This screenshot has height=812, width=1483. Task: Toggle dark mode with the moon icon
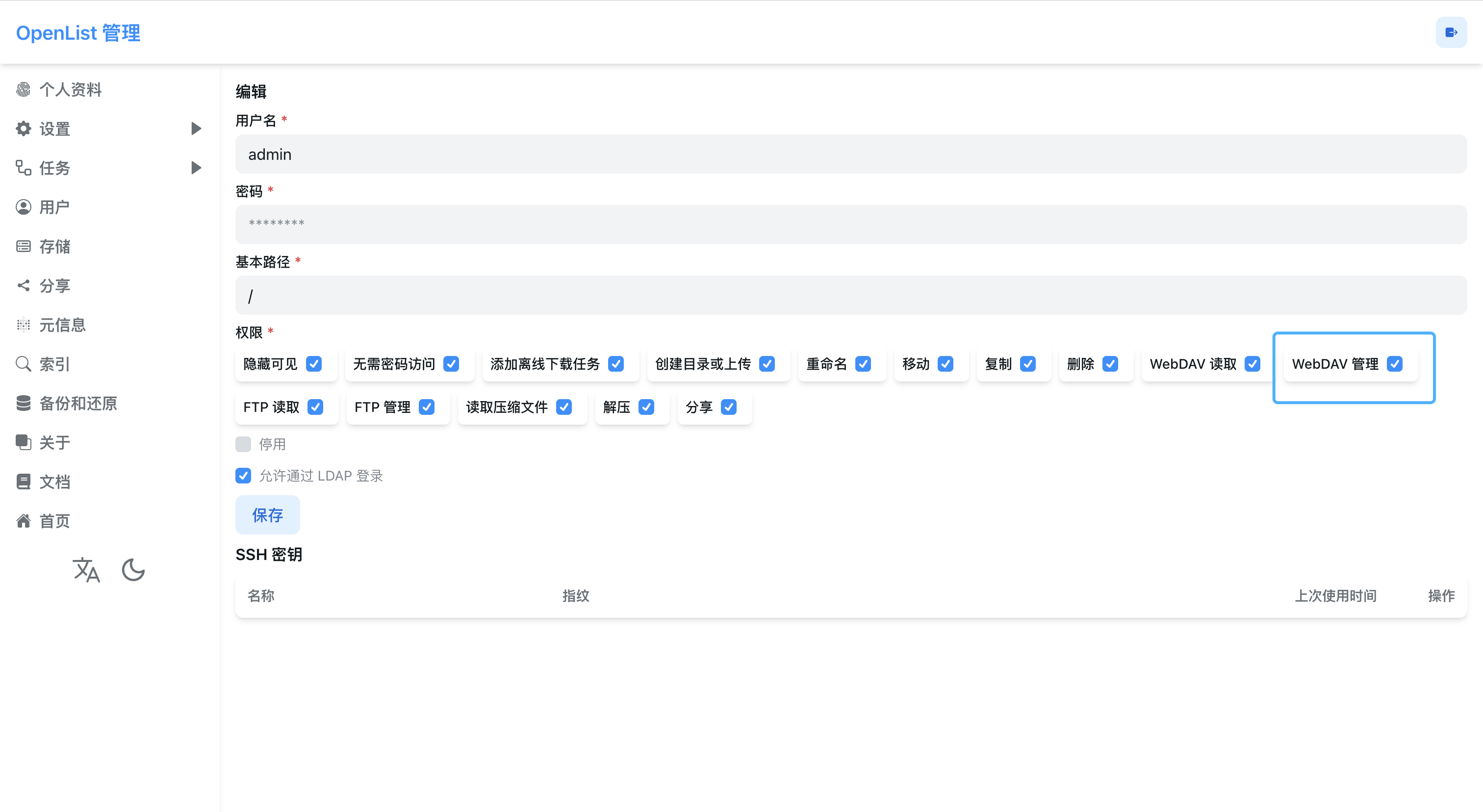click(133, 570)
